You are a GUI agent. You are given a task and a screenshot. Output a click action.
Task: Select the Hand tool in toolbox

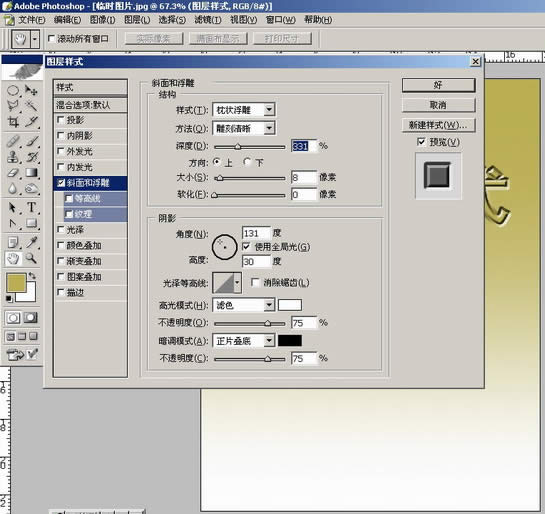13,258
